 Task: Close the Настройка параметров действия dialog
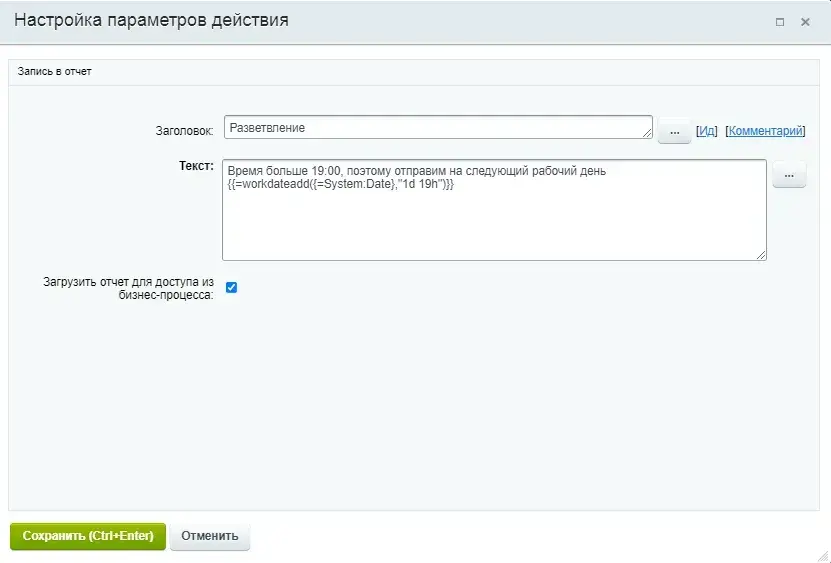[805, 22]
